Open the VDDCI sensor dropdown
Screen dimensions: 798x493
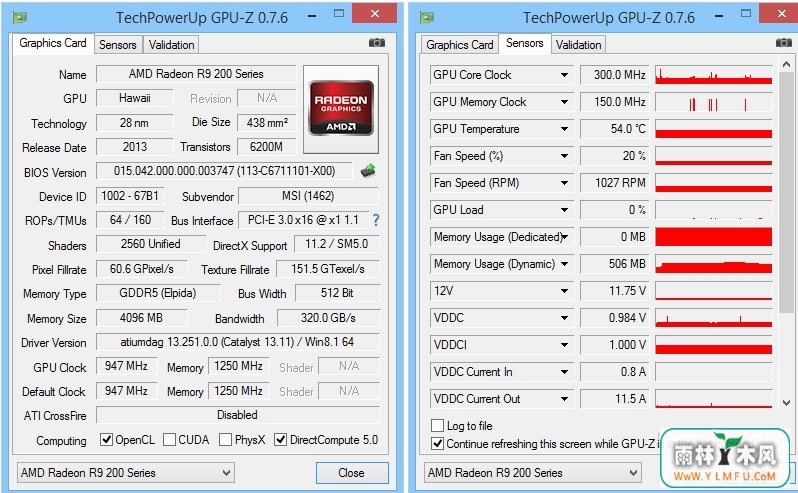pyautogui.click(x=564, y=344)
